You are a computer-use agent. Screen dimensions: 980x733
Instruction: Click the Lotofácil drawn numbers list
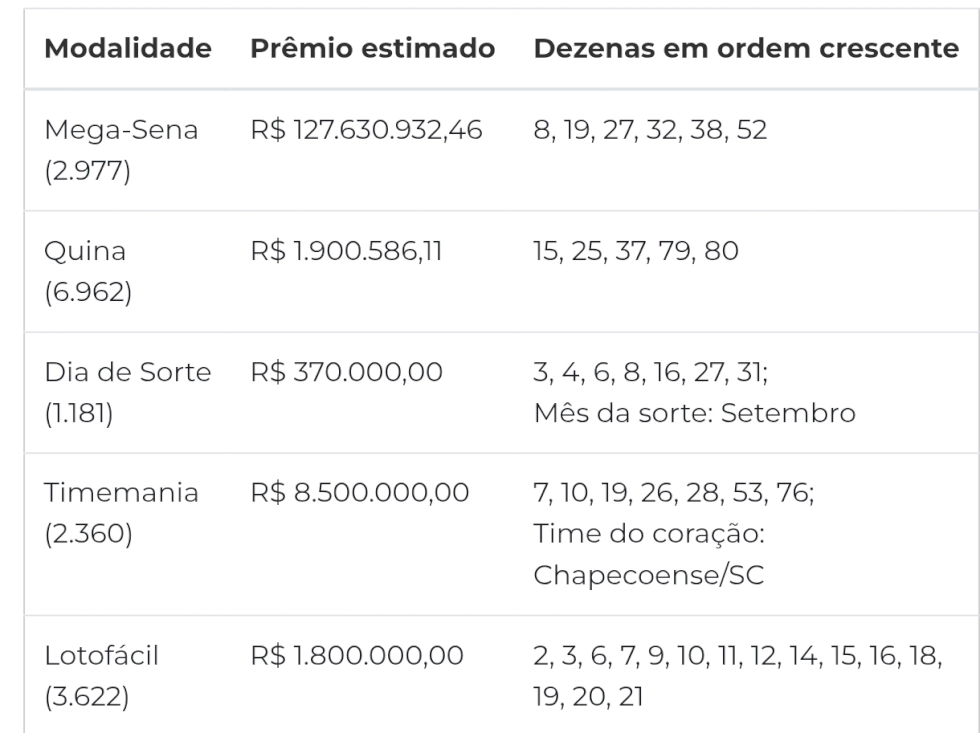click(738, 676)
